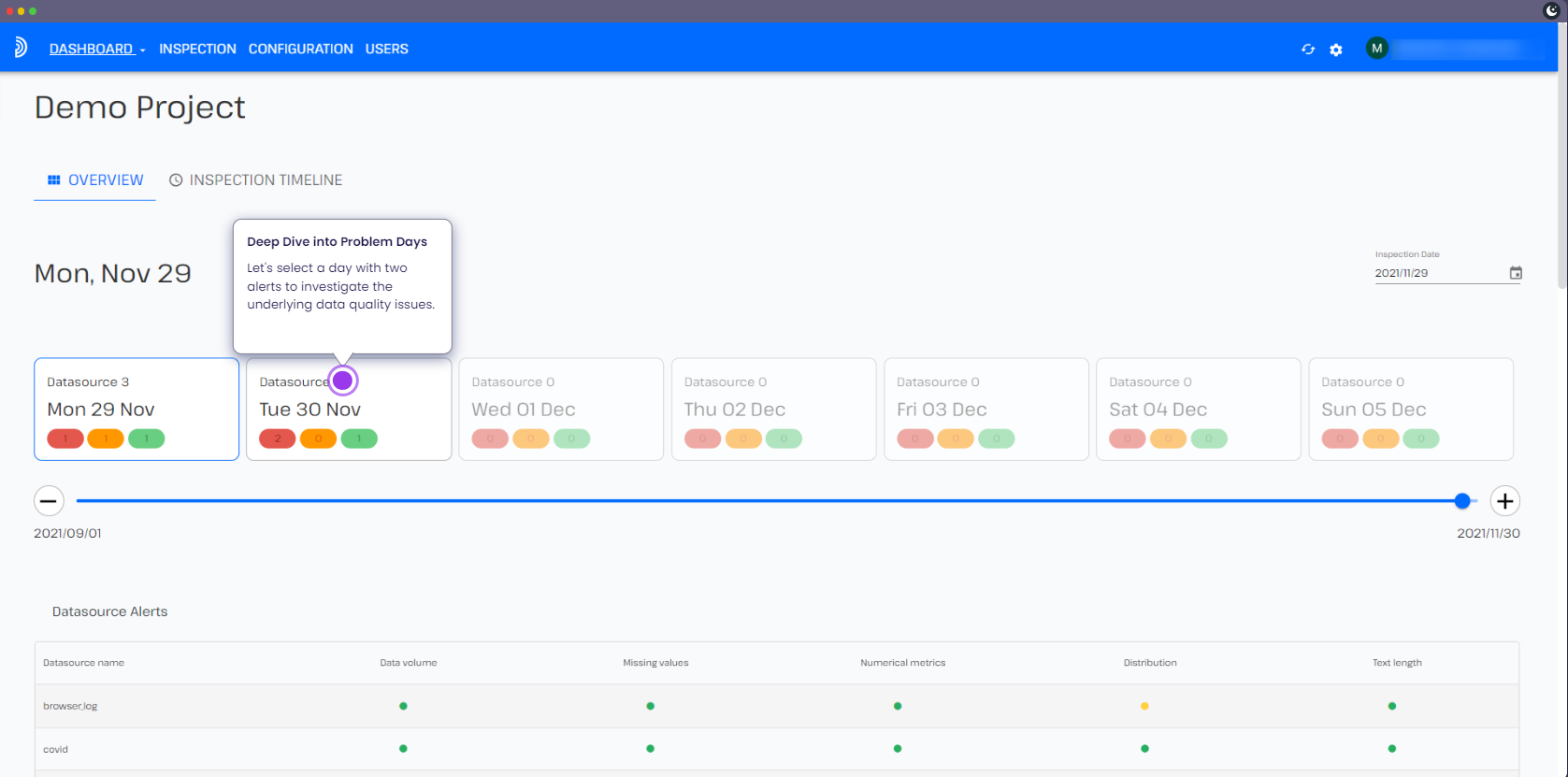Click the 2021/11/30 slider end date label

click(x=1489, y=533)
